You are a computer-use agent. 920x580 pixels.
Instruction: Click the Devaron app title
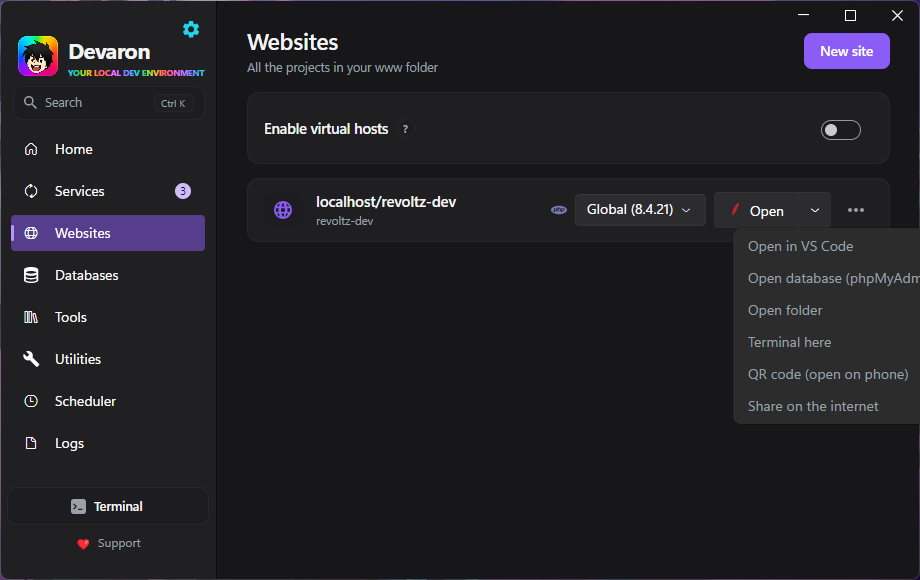[x=109, y=52]
